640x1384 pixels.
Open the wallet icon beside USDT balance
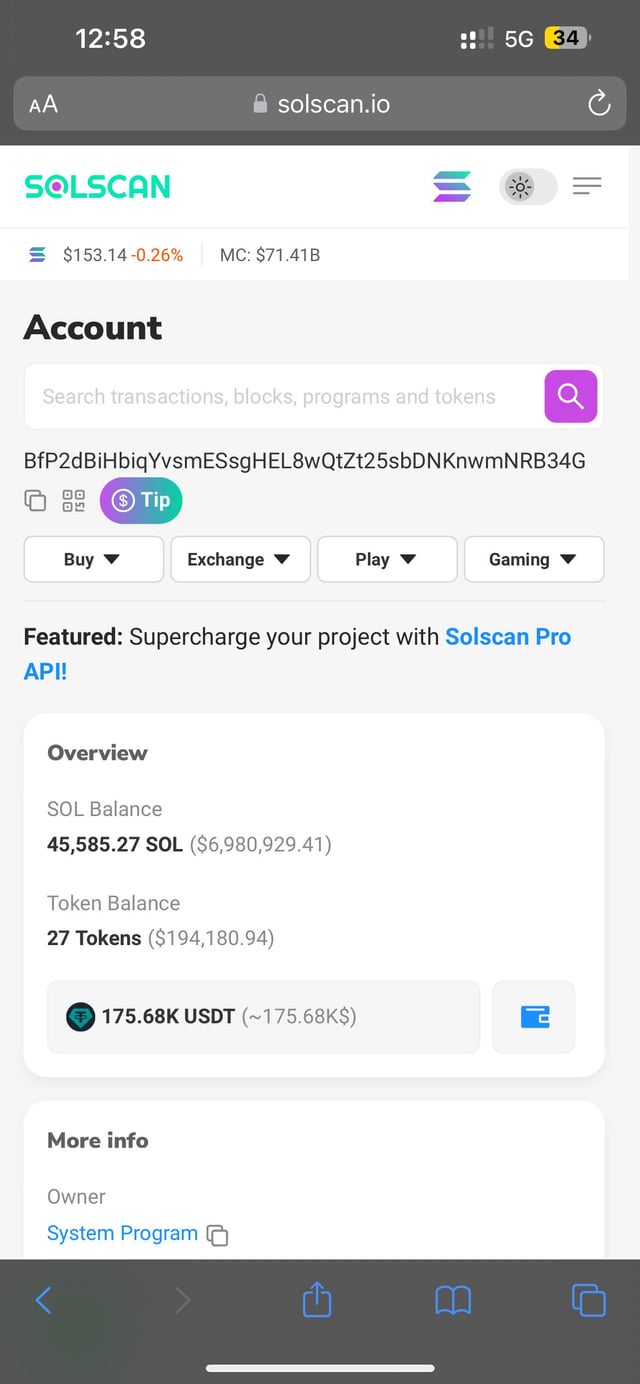[534, 1017]
